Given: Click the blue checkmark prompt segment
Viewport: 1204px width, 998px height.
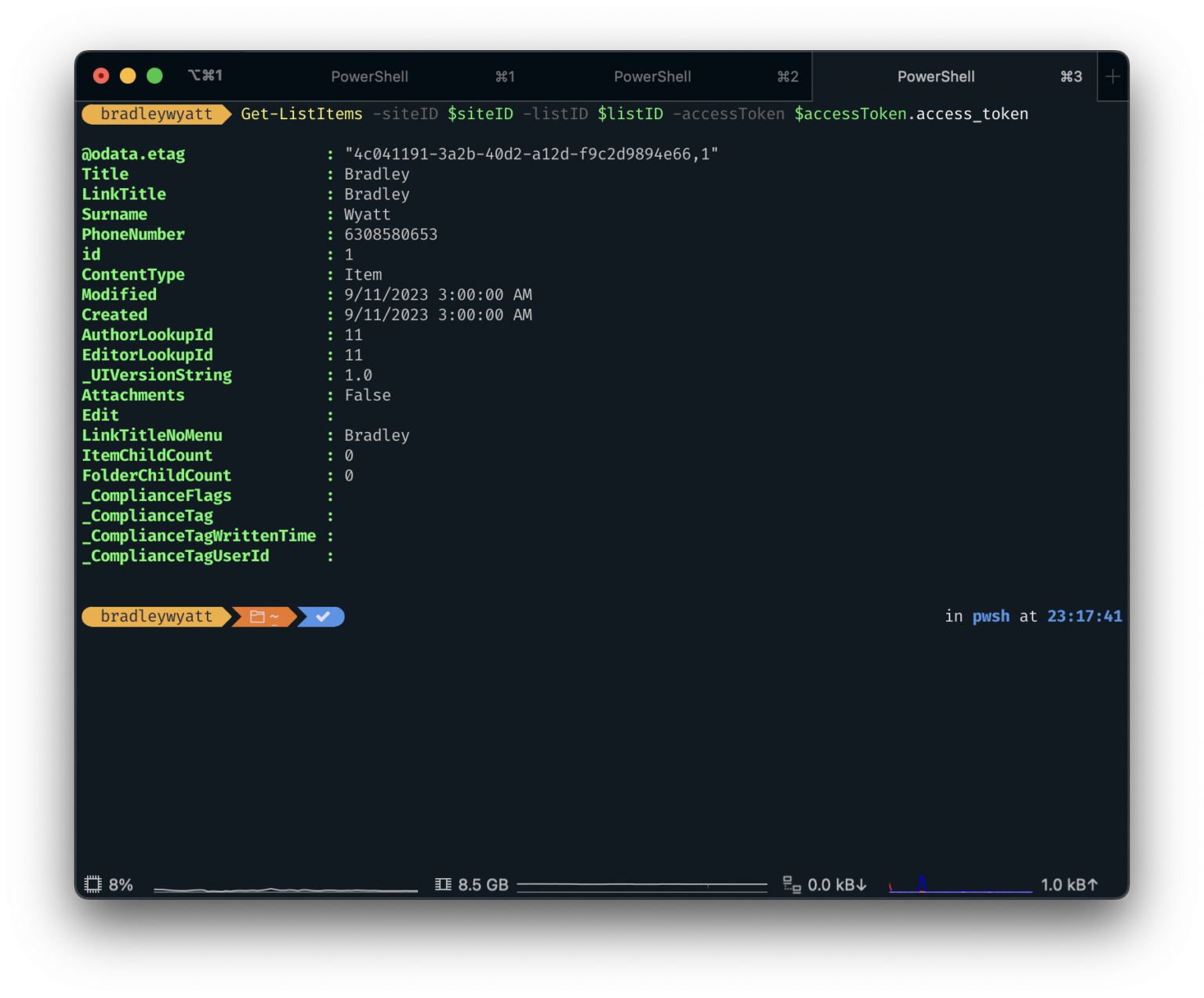Looking at the screenshot, I should [x=322, y=617].
